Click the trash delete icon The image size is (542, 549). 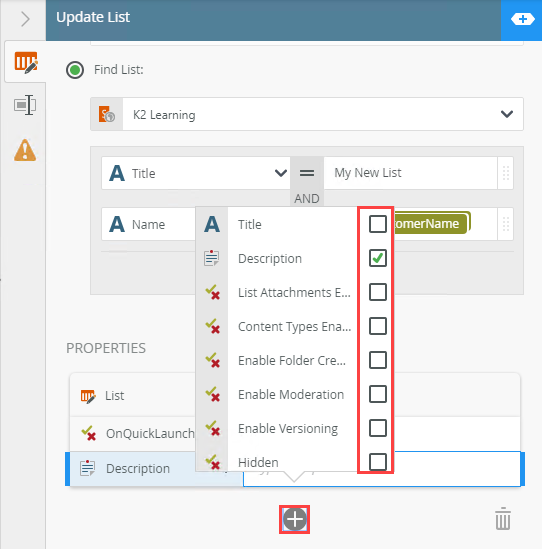(x=503, y=519)
